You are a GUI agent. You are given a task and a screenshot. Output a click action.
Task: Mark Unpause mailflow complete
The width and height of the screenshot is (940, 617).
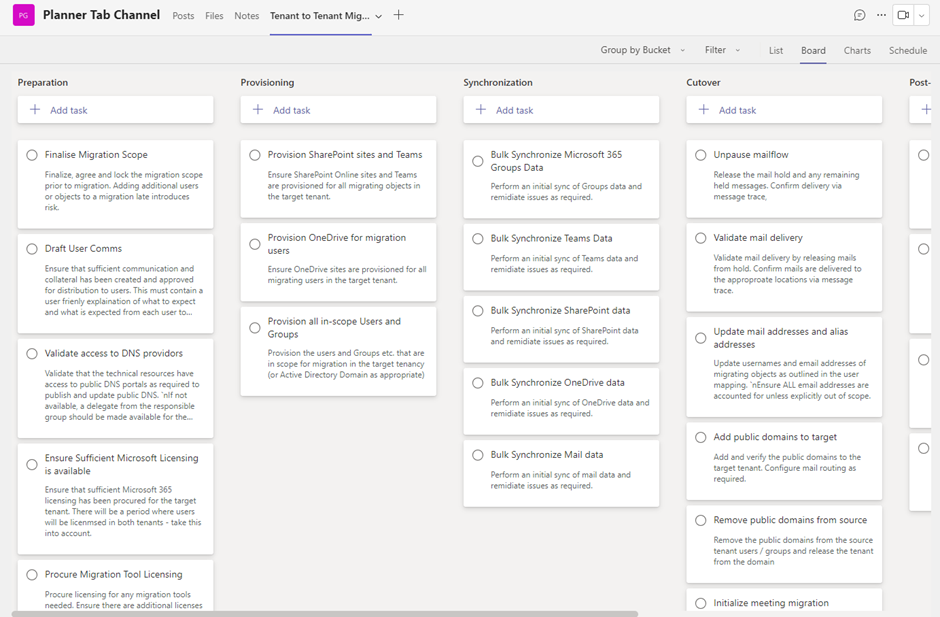(x=700, y=155)
